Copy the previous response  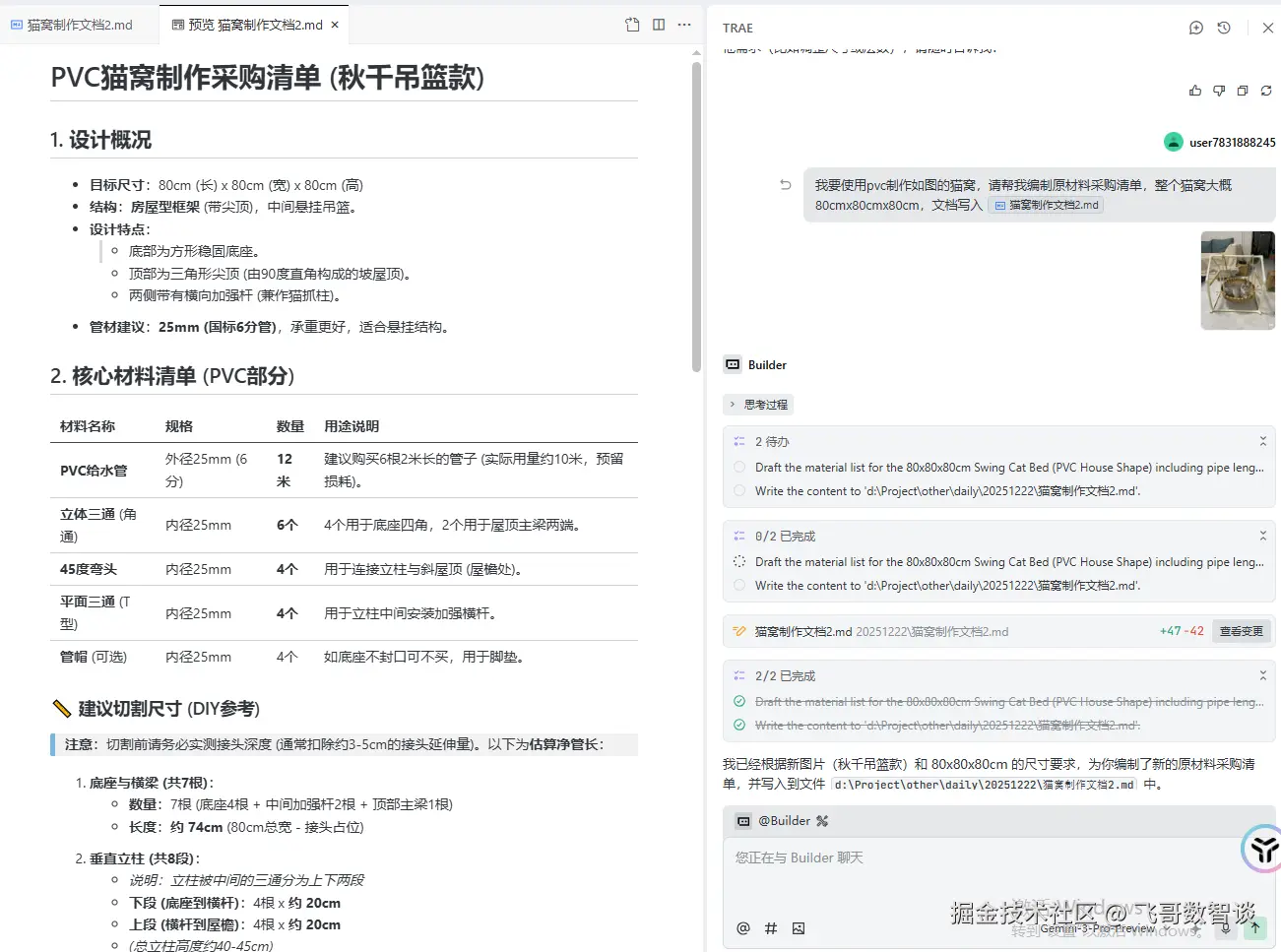(1243, 91)
